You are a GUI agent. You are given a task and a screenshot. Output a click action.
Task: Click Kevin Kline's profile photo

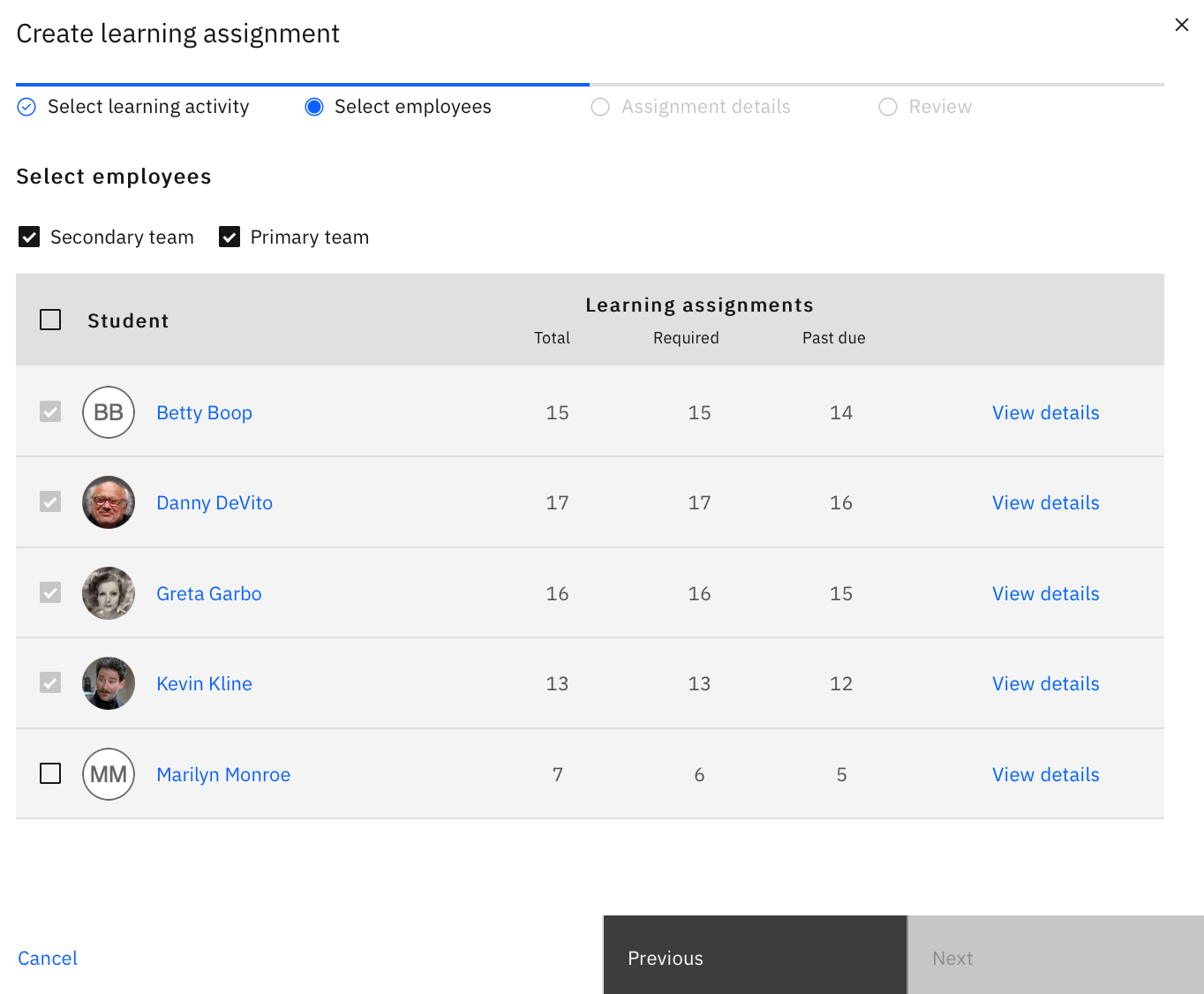click(x=109, y=683)
